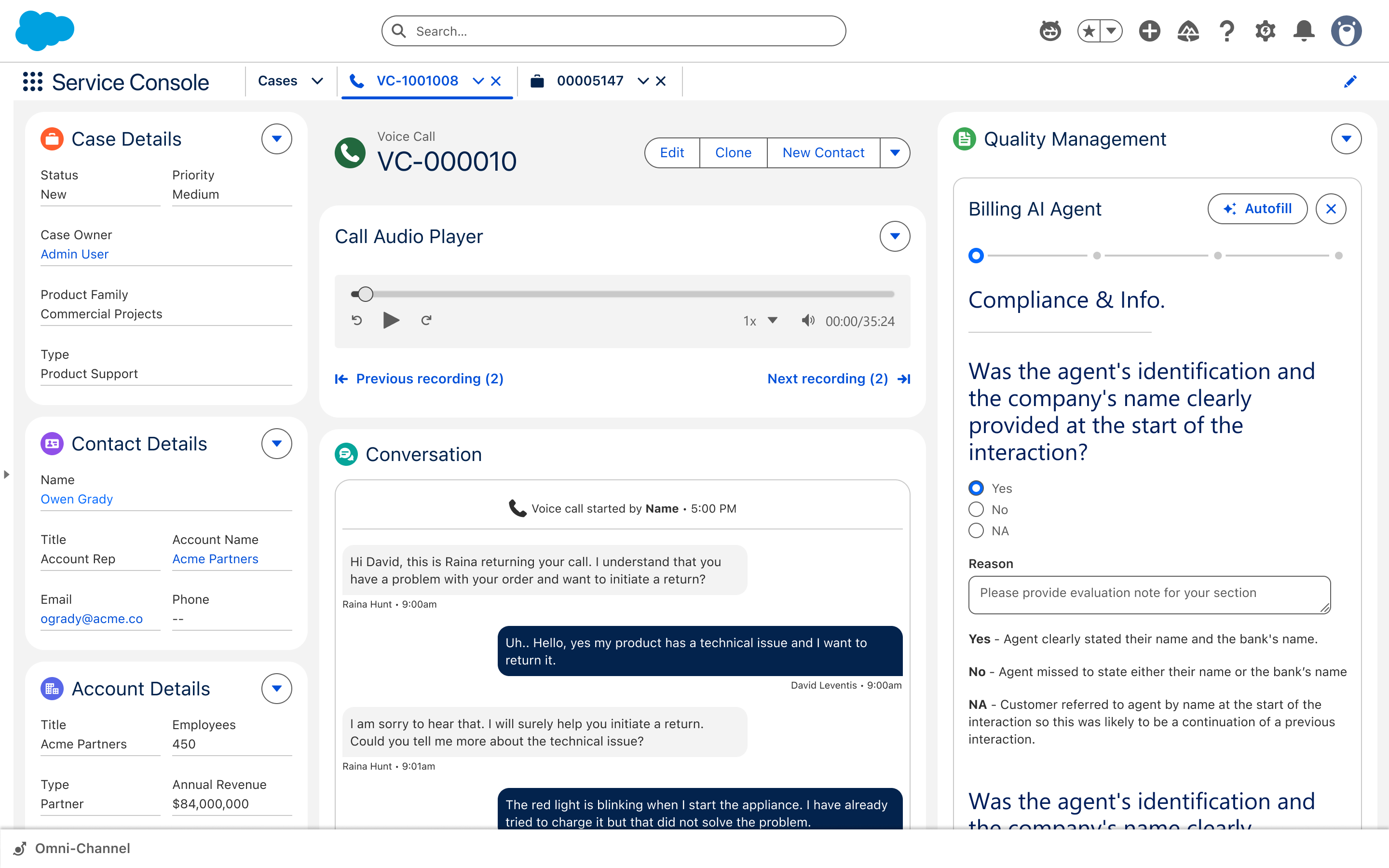Switch to the 00005147 case tab

point(590,81)
